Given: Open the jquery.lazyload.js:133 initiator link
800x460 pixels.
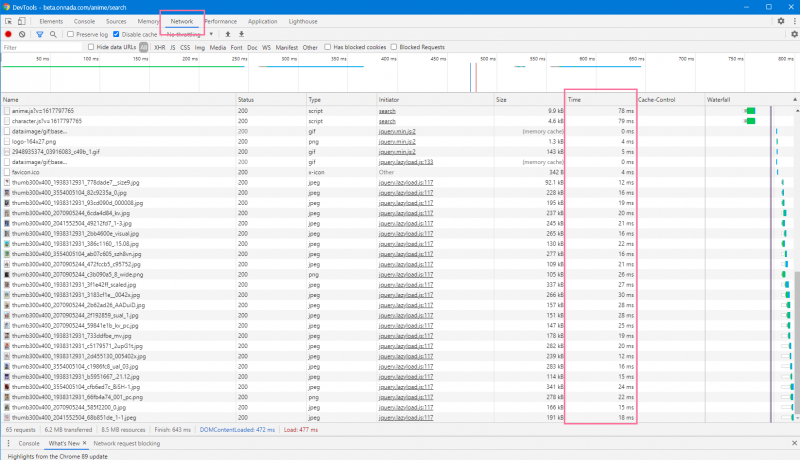Looking at the screenshot, I should (x=404, y=161).
